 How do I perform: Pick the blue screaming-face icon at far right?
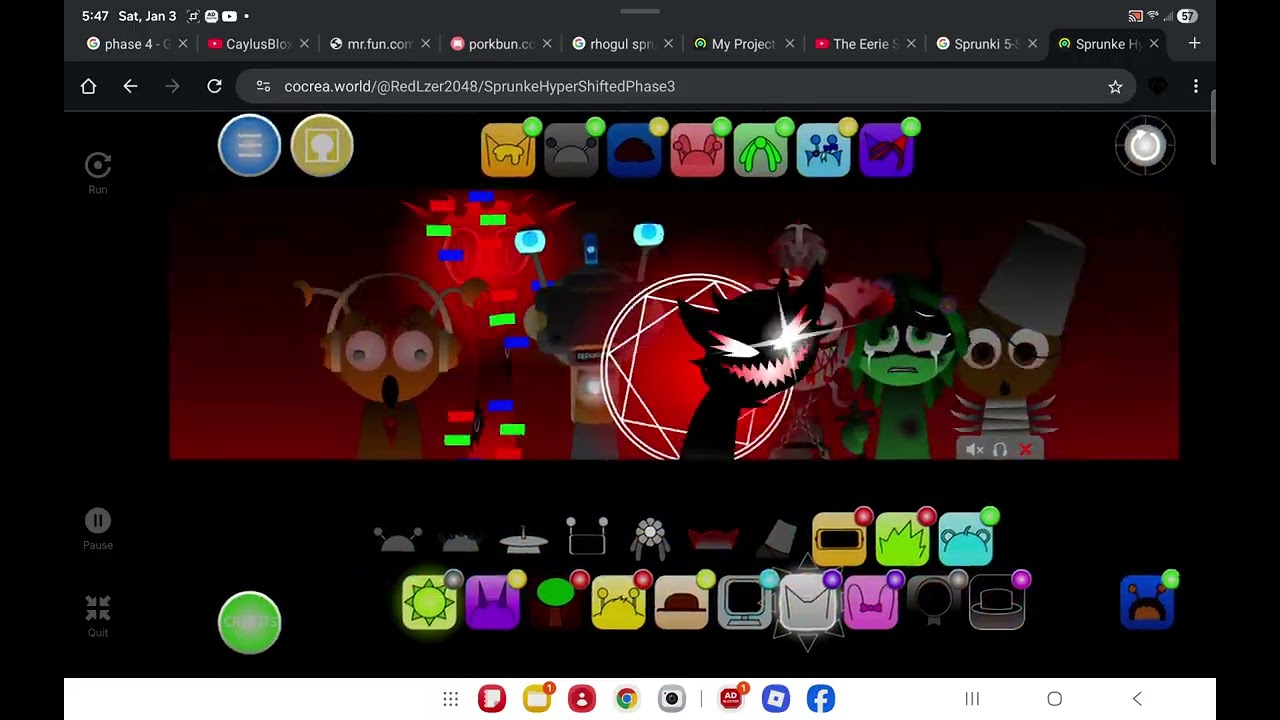coord(1147,602)
